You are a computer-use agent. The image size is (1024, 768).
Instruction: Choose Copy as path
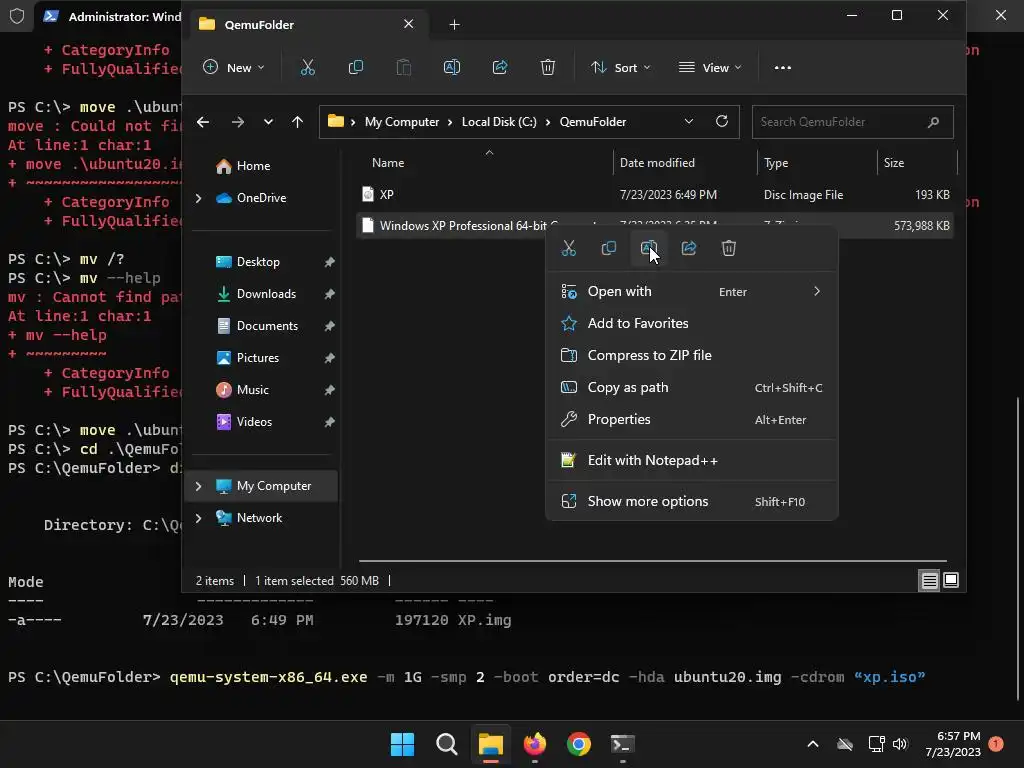click(x=692, y=387)
